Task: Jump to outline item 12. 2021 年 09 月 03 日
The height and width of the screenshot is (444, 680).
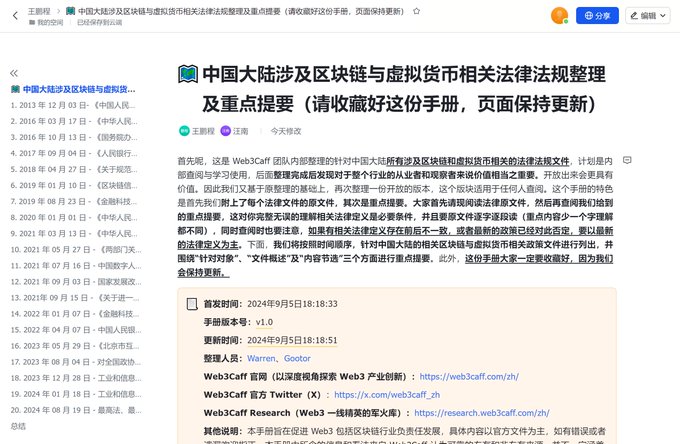Action: point(76,282)
